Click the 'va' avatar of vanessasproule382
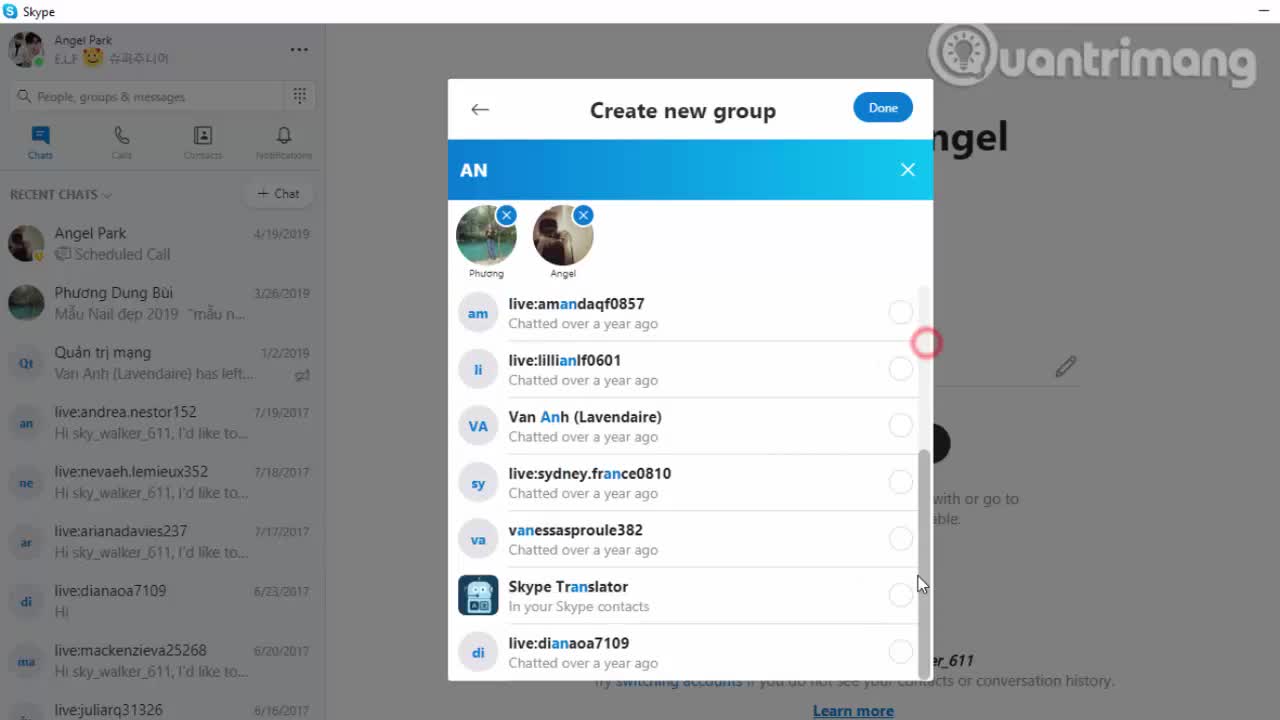Viewport: 1280px width, 720px height. tap(478, 539)
